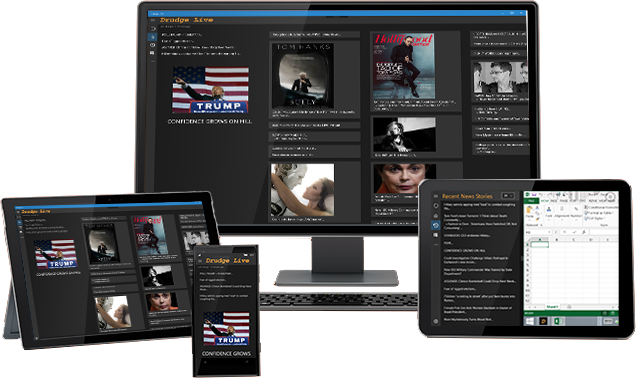Open CONFIDENCE GROWS ON HILL story in tablet list

point(464,251)
